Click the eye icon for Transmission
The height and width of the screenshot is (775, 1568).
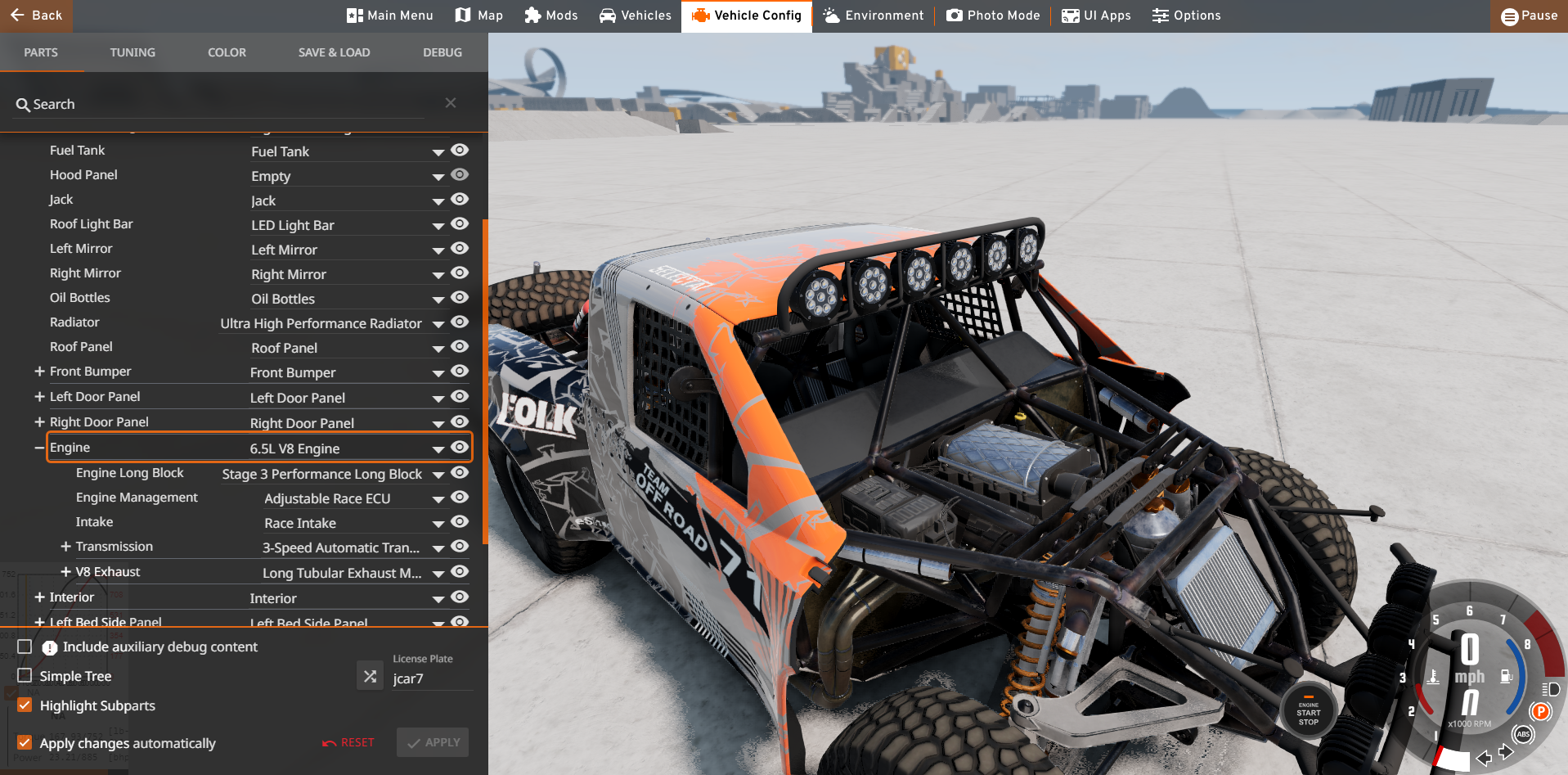pyautogui.click(x=460, y=546)
